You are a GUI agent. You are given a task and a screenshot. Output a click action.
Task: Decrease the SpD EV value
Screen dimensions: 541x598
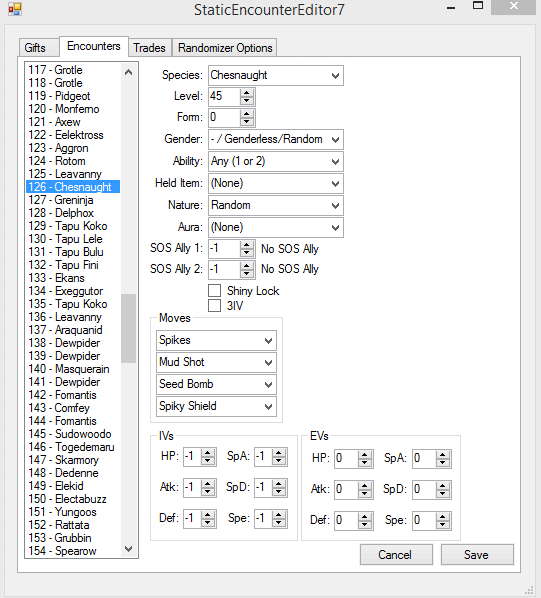(443, 494)
